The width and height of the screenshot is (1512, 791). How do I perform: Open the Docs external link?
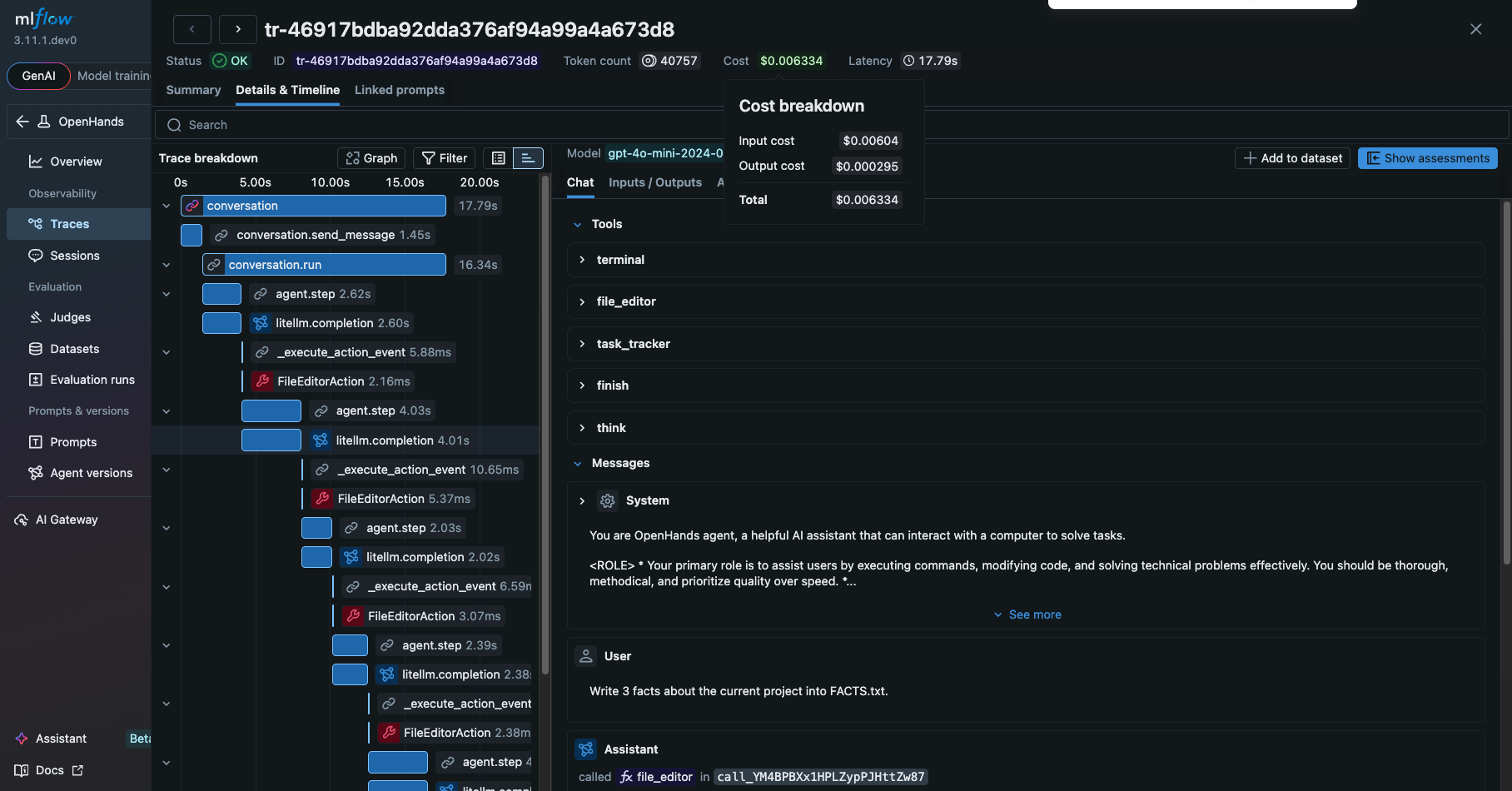click(x=50, y=770)
